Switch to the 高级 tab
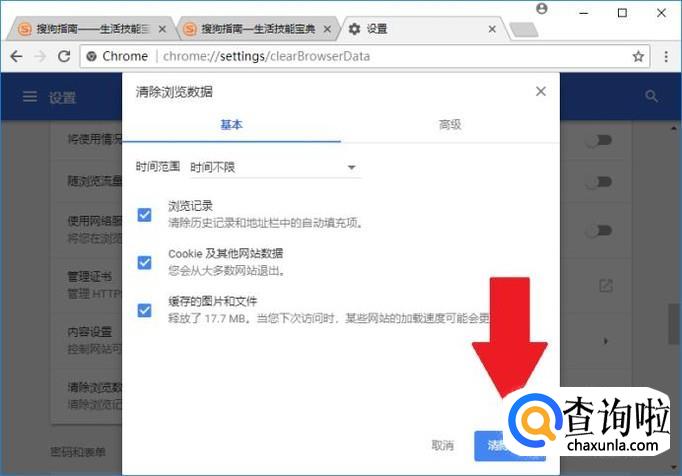 click(450, 125)
